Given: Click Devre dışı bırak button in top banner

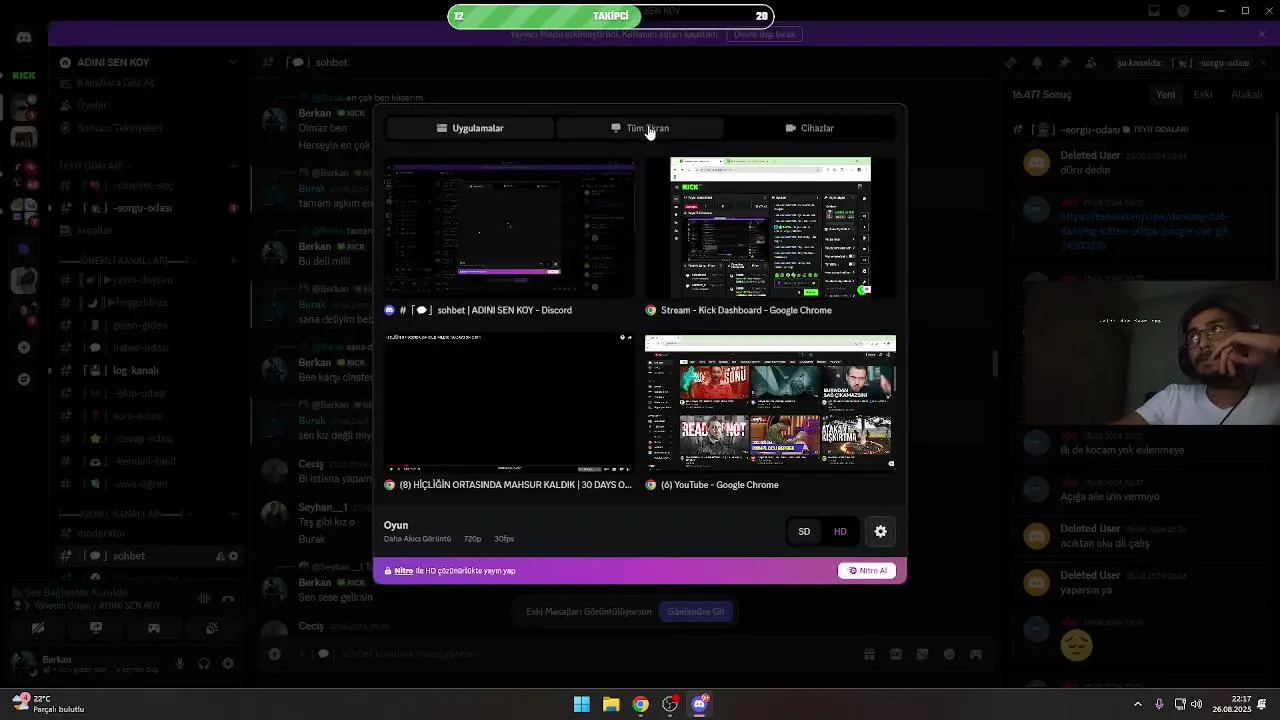Looking at the screenshot, I should tap(765, 34).
